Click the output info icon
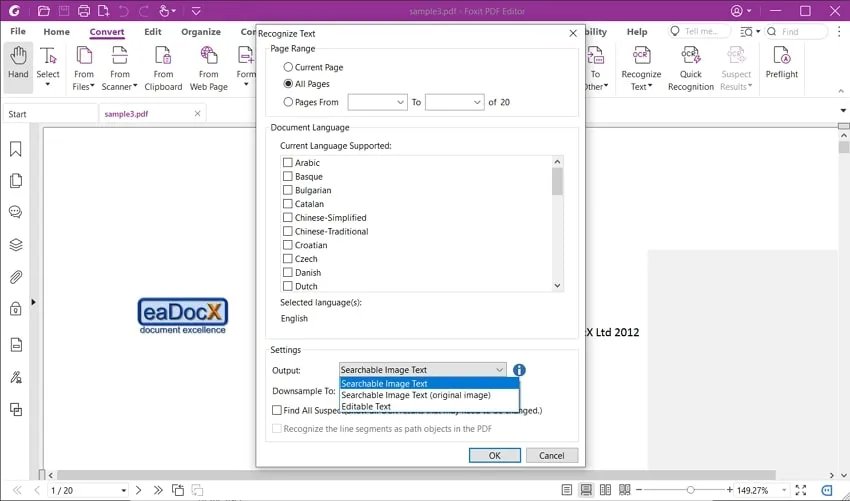Viewport: 850px width, 501px height. pos(519,370)
